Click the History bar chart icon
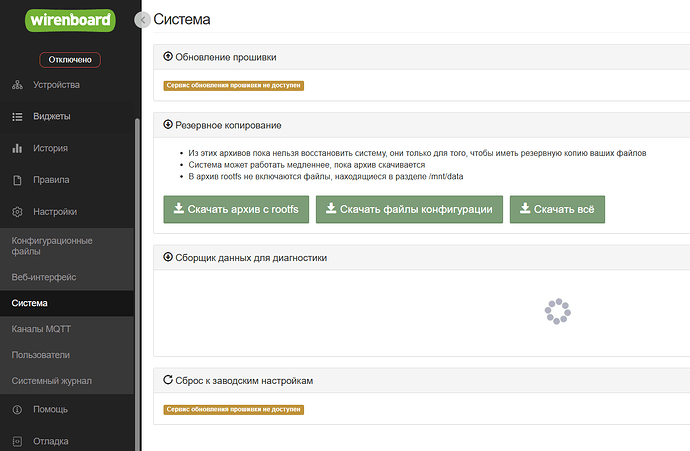690x451 pixels. 17,149
